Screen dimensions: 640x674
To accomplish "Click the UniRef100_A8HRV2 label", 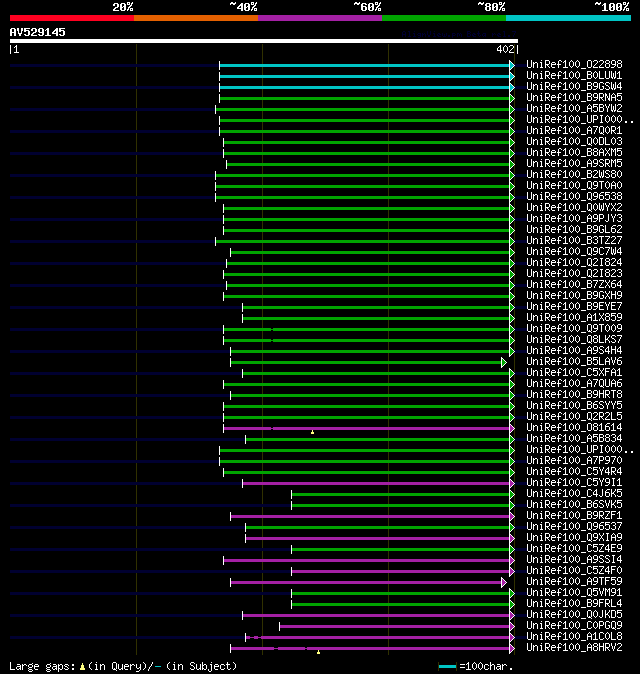I will (574, 648).
